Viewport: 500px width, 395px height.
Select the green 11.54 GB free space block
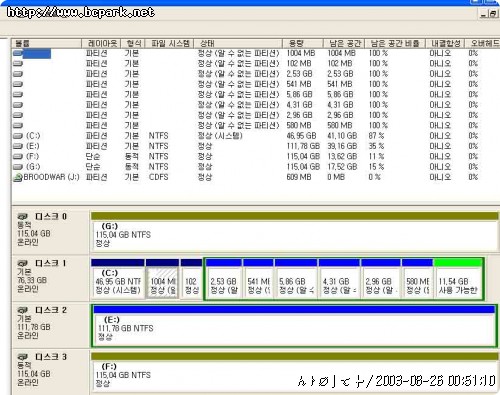(x=458, y=279)
